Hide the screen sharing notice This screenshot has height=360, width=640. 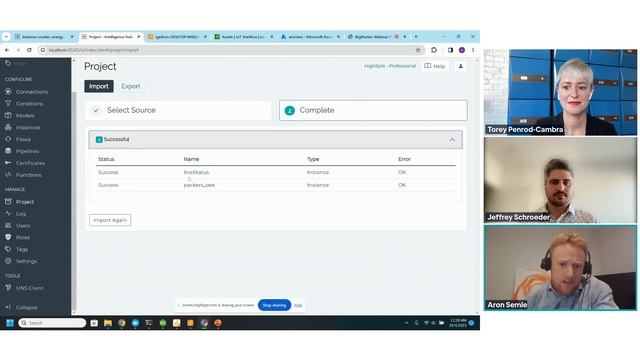tap(298, 305)
